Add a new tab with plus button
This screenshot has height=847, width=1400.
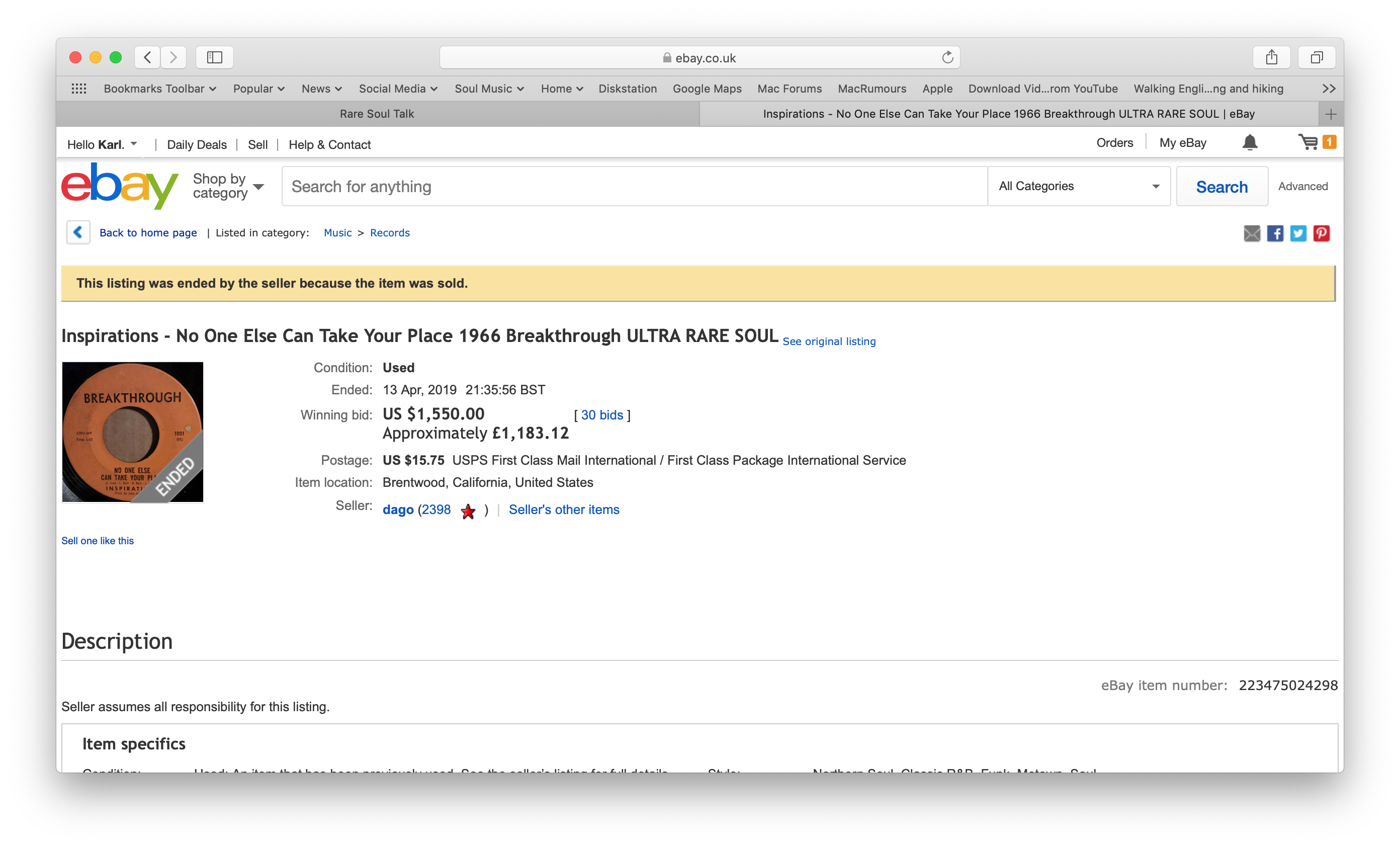tap(1331, 114)
